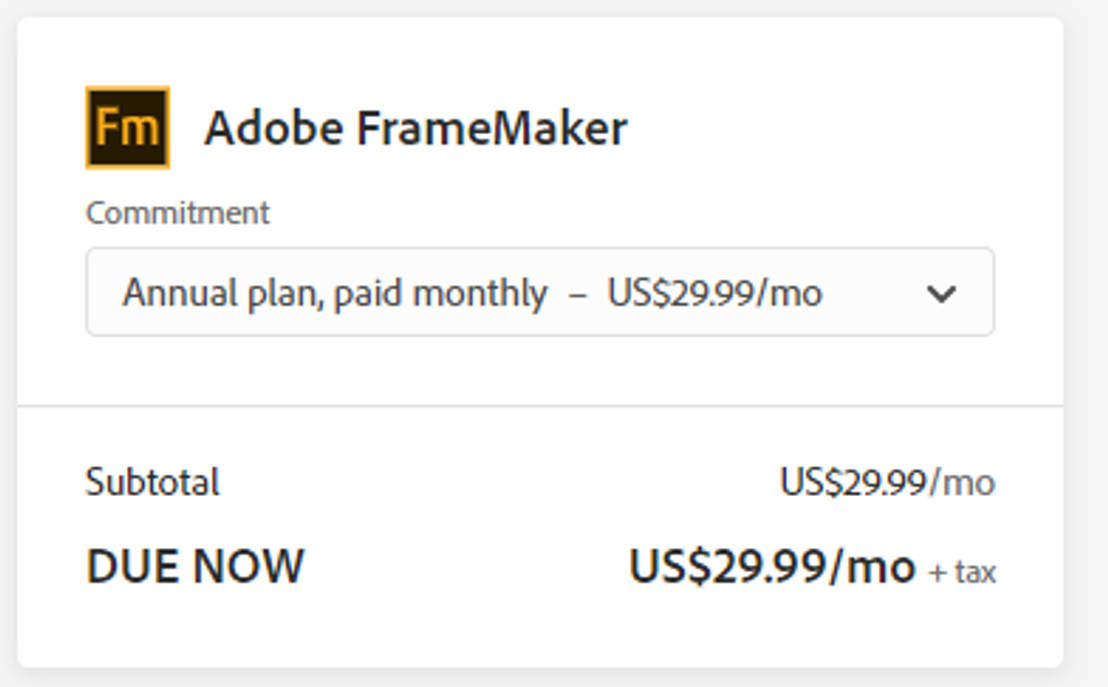Click the Commitment field label
The height and width of the screenshot is (687, 1108).
(x=178, y=212)
